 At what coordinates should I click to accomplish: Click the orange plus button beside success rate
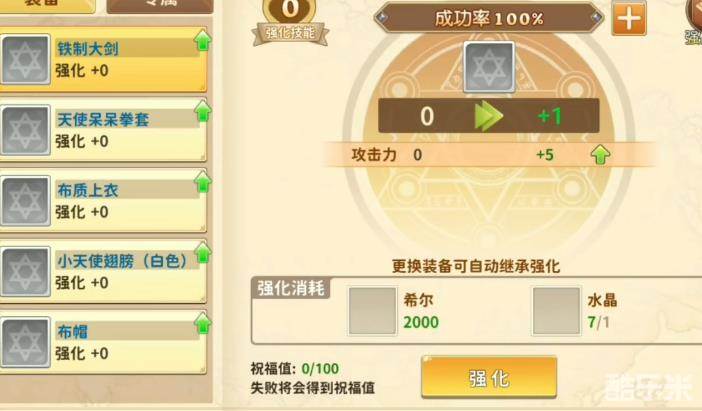coord(629,18)
